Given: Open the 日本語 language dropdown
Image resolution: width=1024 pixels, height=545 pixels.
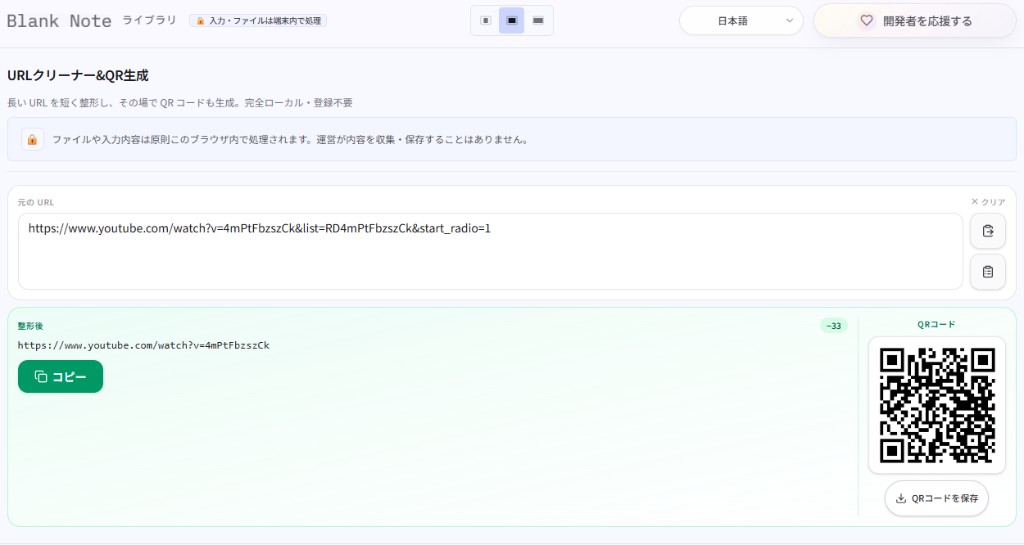Looking at the screenshot, I should [x=741, y=21].
